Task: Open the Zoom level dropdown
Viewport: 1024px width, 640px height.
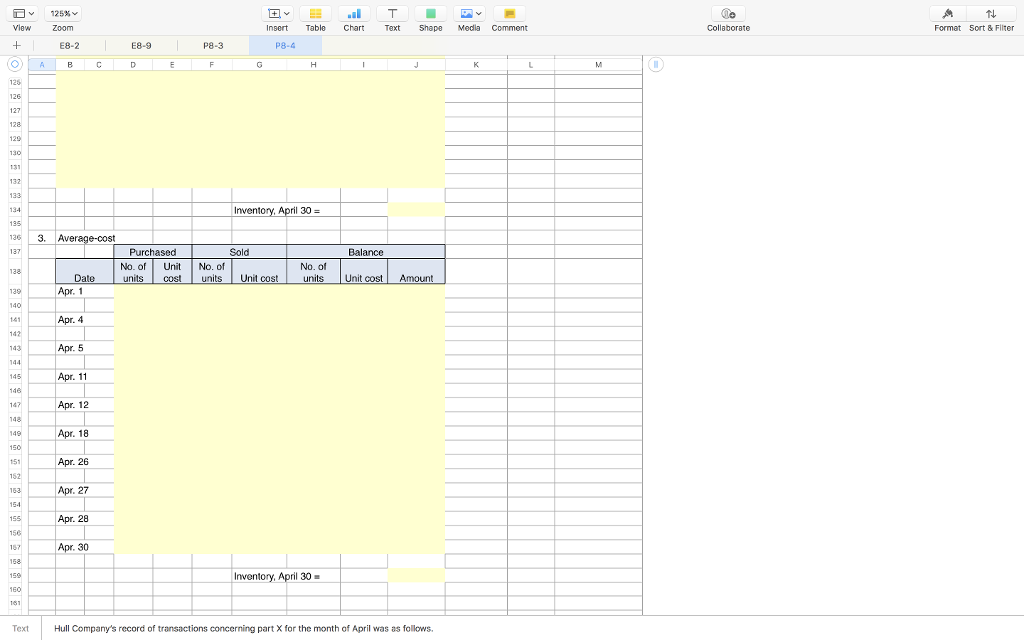Action: point(65,12)
